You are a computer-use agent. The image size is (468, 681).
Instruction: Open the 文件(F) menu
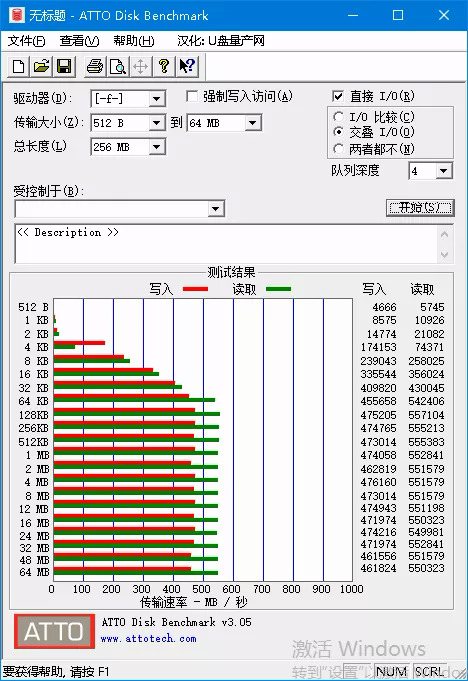point(26,41)
